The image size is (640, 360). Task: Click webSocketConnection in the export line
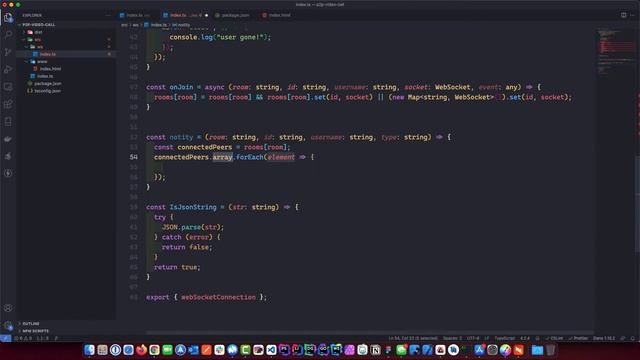coord(218,297)
